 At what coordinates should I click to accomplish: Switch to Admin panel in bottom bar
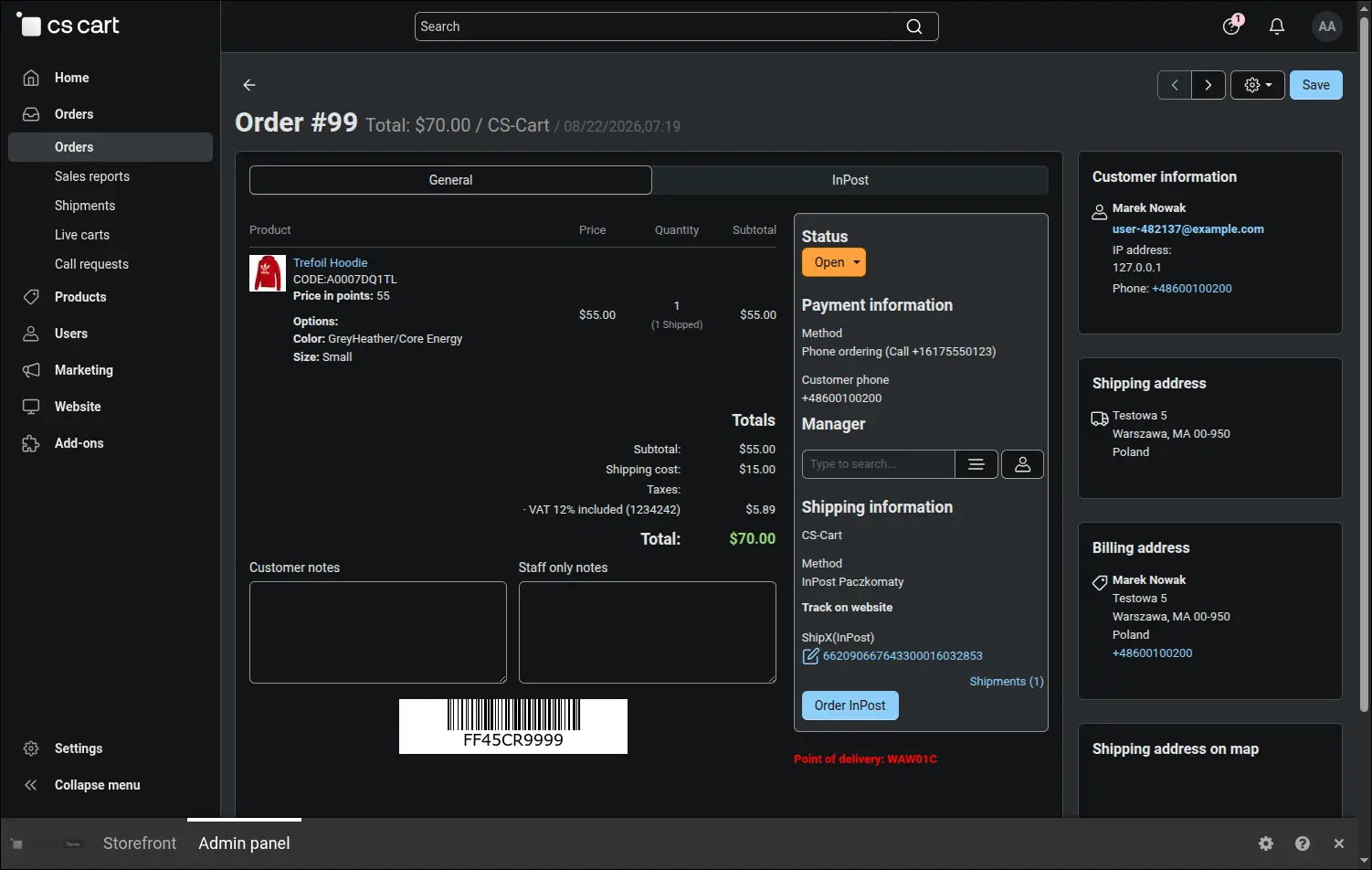[x=244, y=843]
